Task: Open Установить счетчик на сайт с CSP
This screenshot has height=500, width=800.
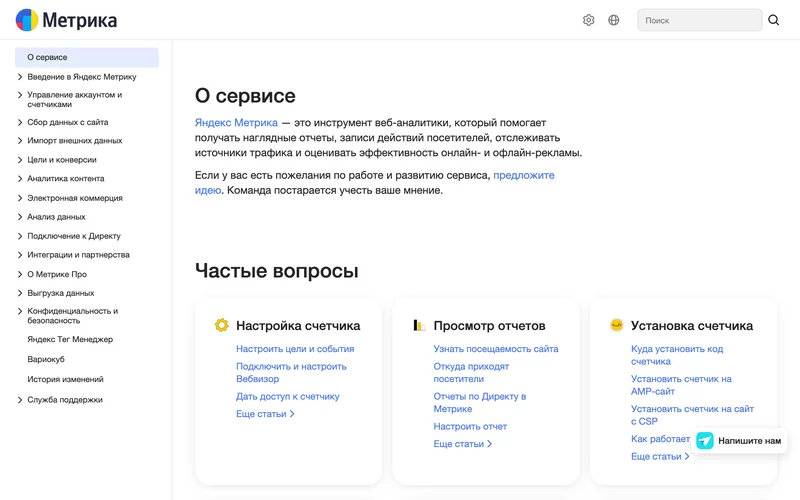Action: (692, 415)
